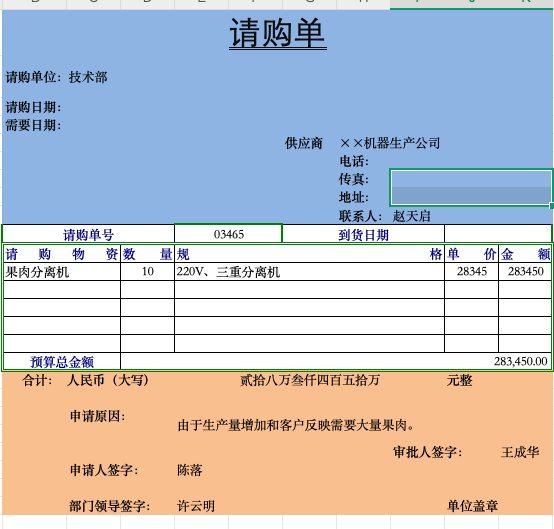Click amount cell 283450
554x529 pixels.
tap(525, 272)
